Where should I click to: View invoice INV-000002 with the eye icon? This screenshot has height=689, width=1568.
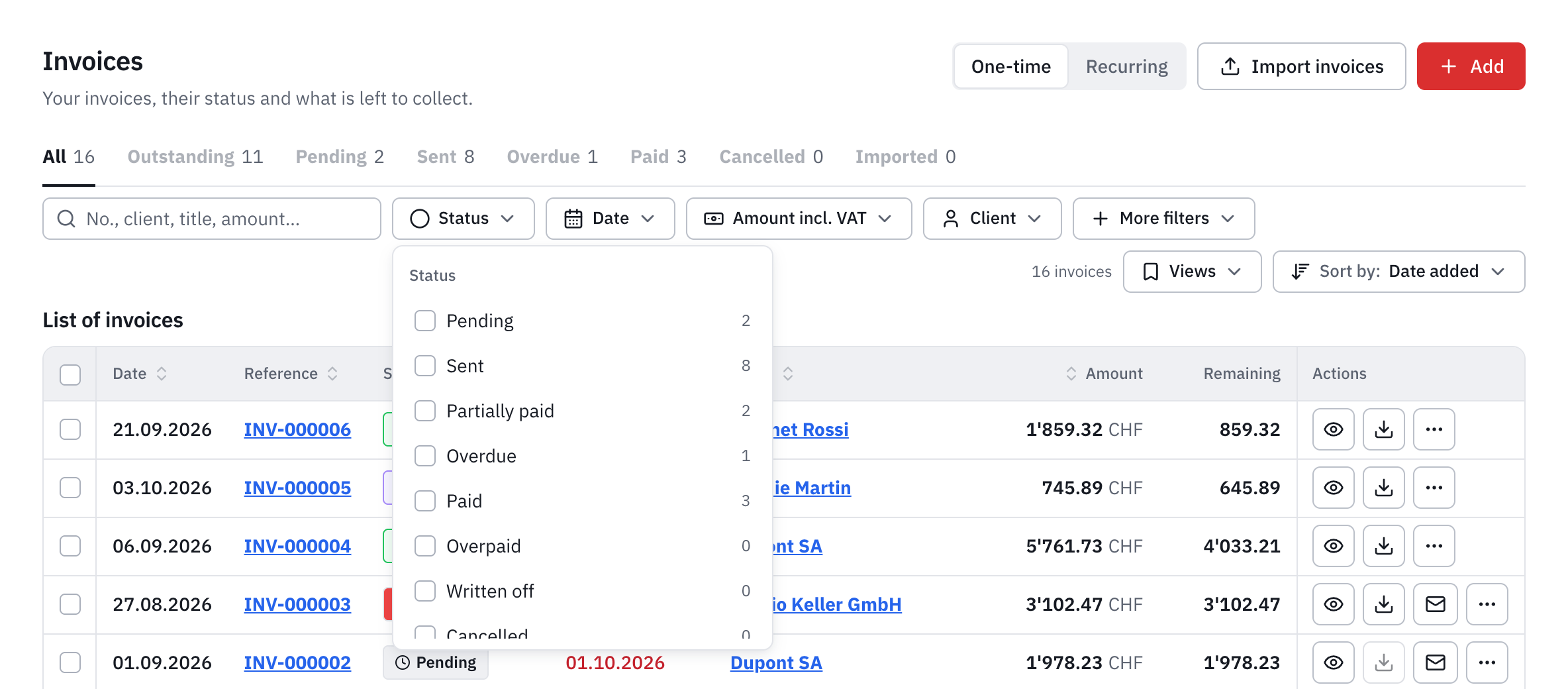click(1333, 662)
